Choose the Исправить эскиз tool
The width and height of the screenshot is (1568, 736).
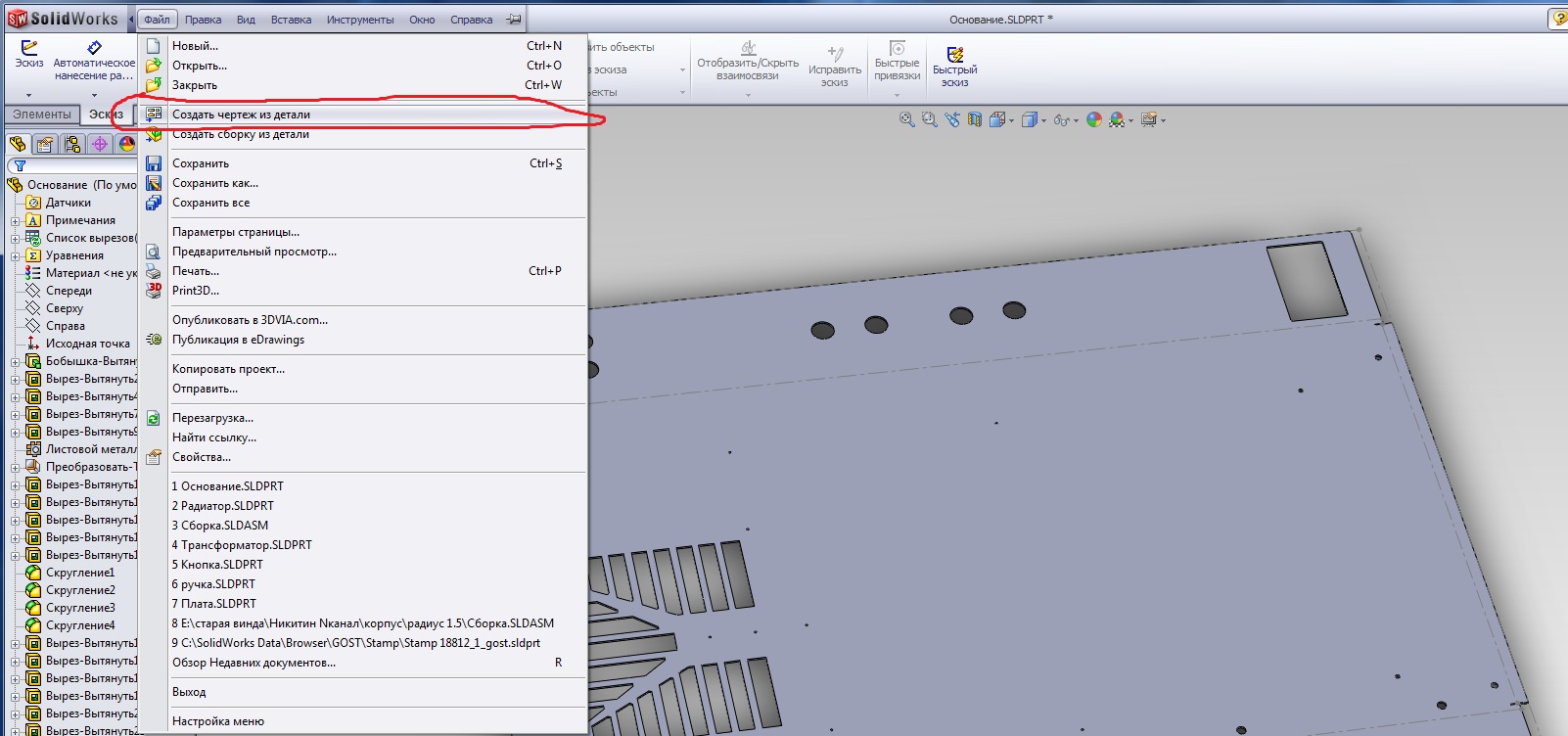point(835,67)
